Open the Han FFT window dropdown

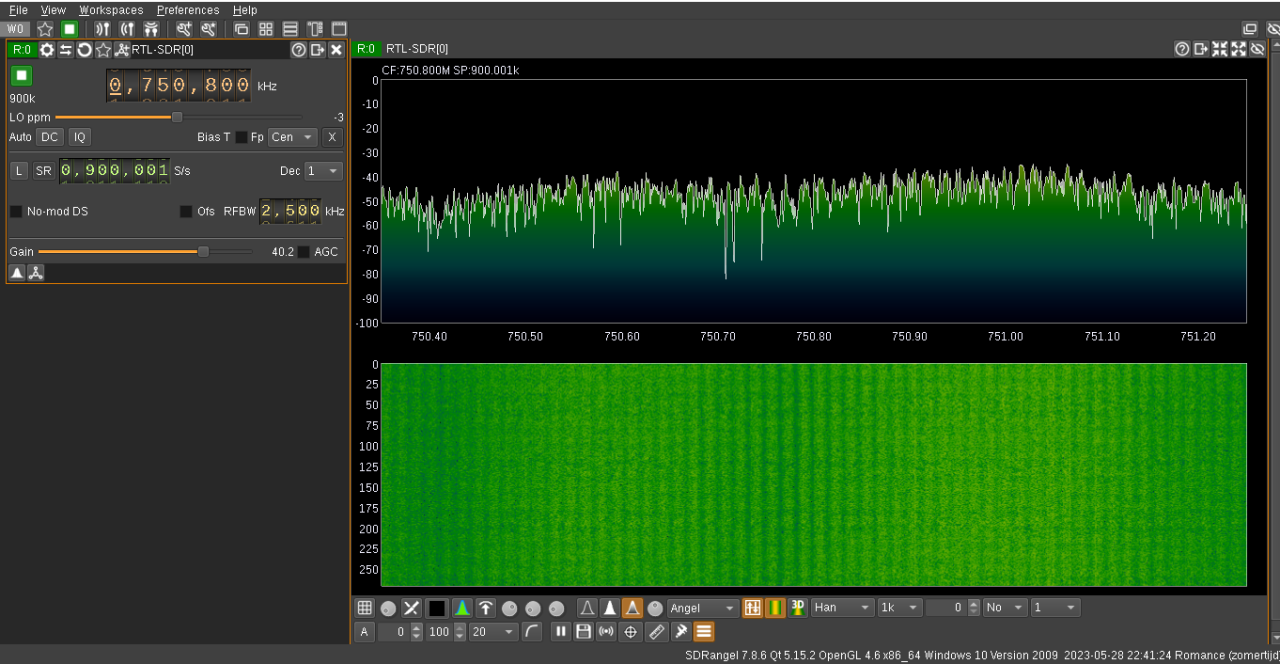pos(842,608)
